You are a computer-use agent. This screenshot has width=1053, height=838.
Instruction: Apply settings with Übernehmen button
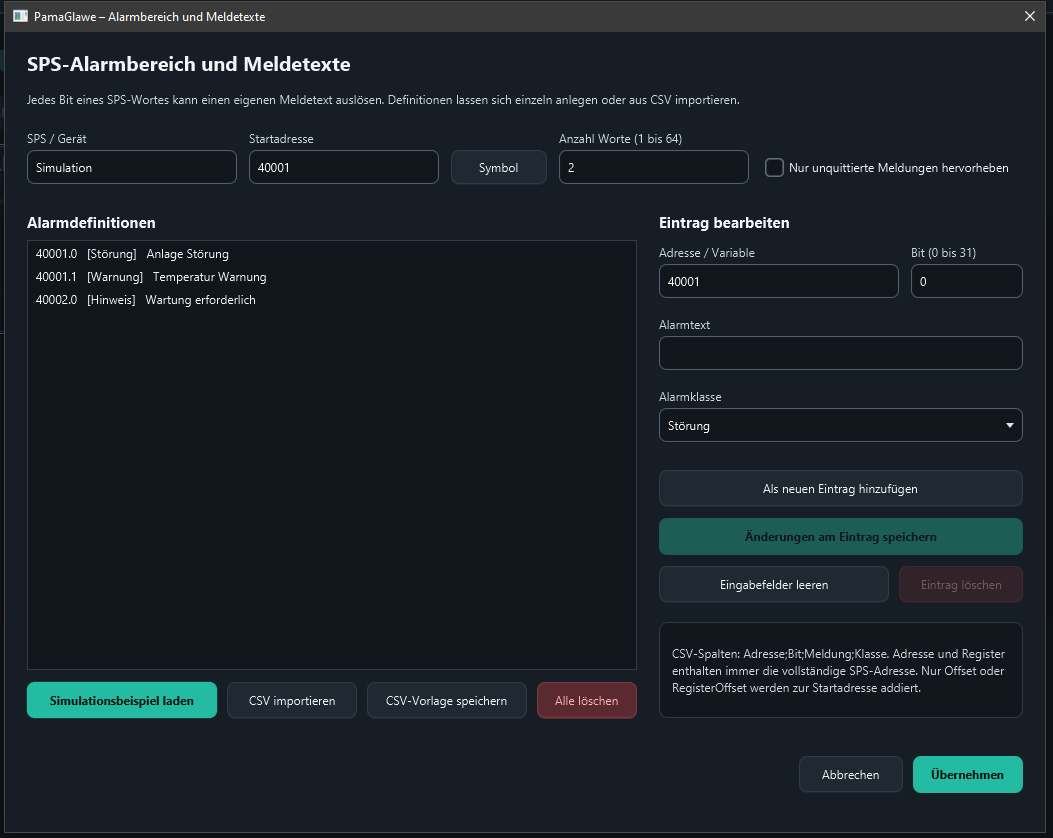pos(967,774)
